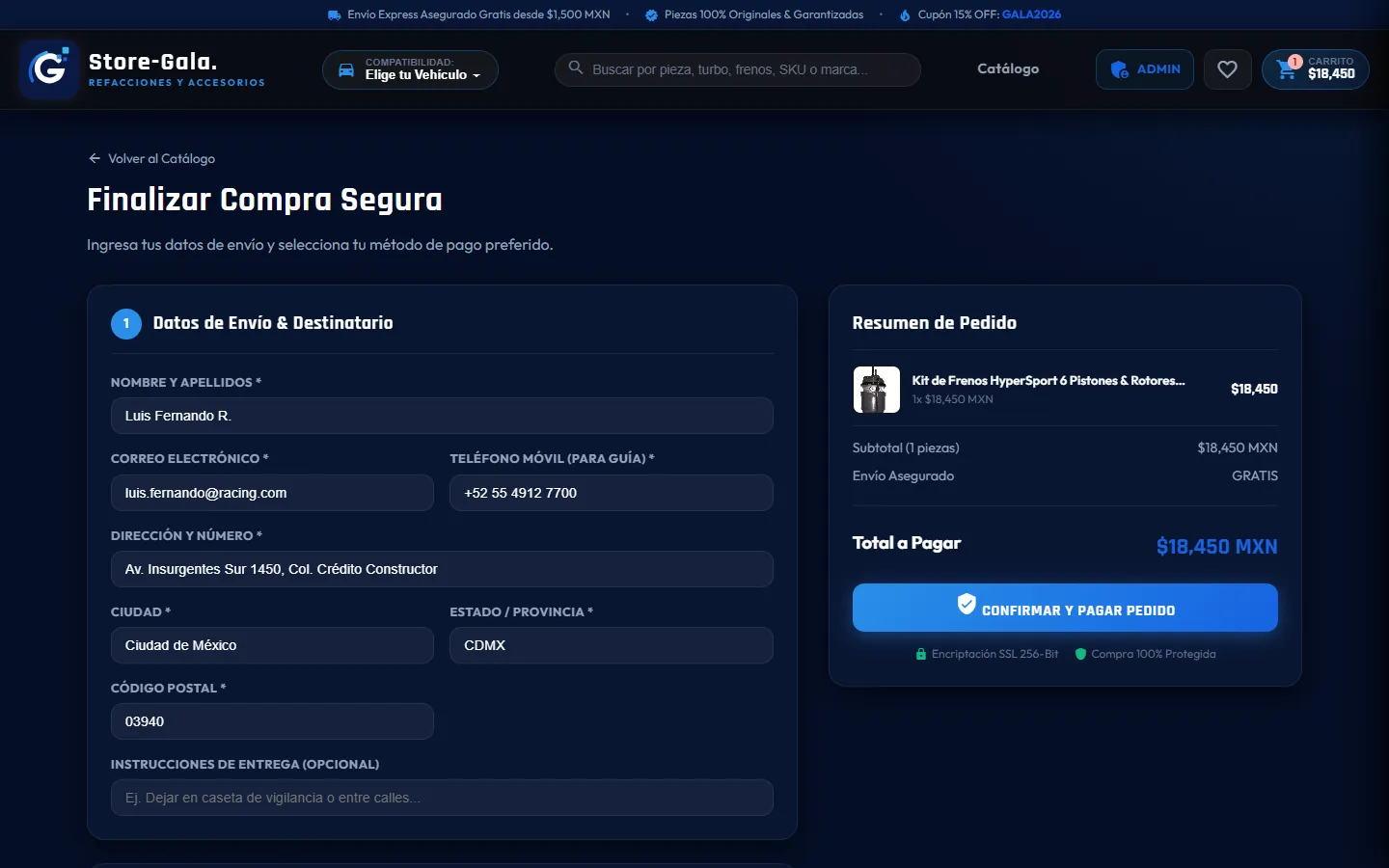Click the cart total $18,450
This screenshot has height=868, width=1389.
pos(1331,74)
